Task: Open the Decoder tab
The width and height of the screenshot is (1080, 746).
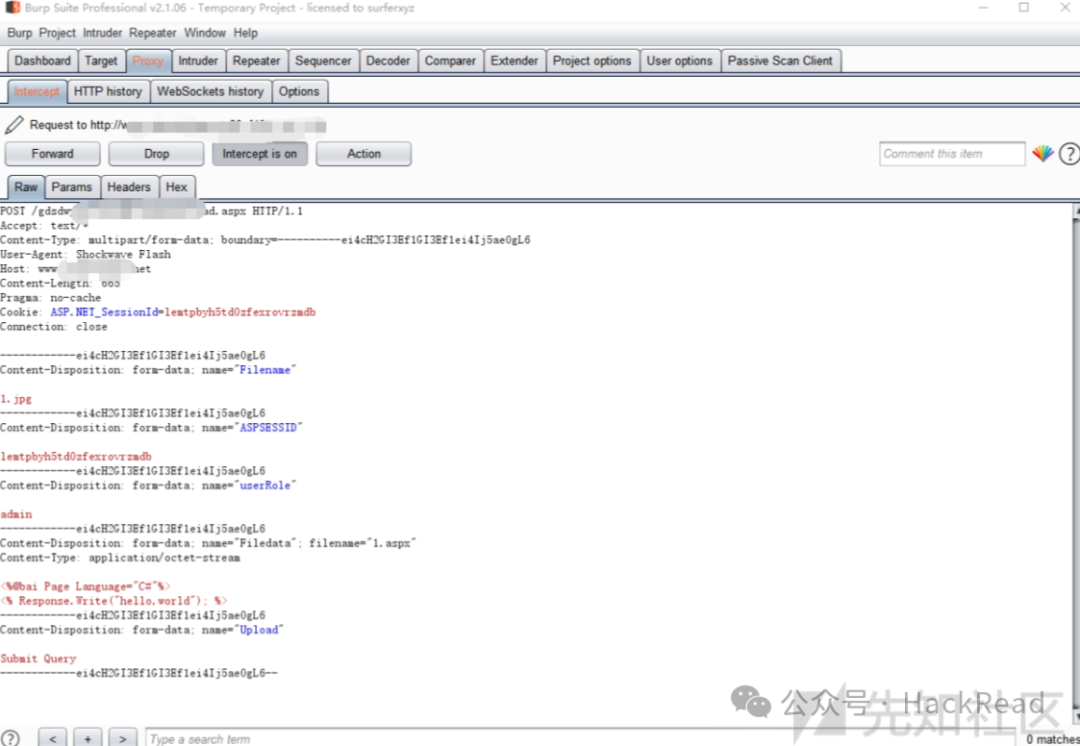Action: click(388, 61)
